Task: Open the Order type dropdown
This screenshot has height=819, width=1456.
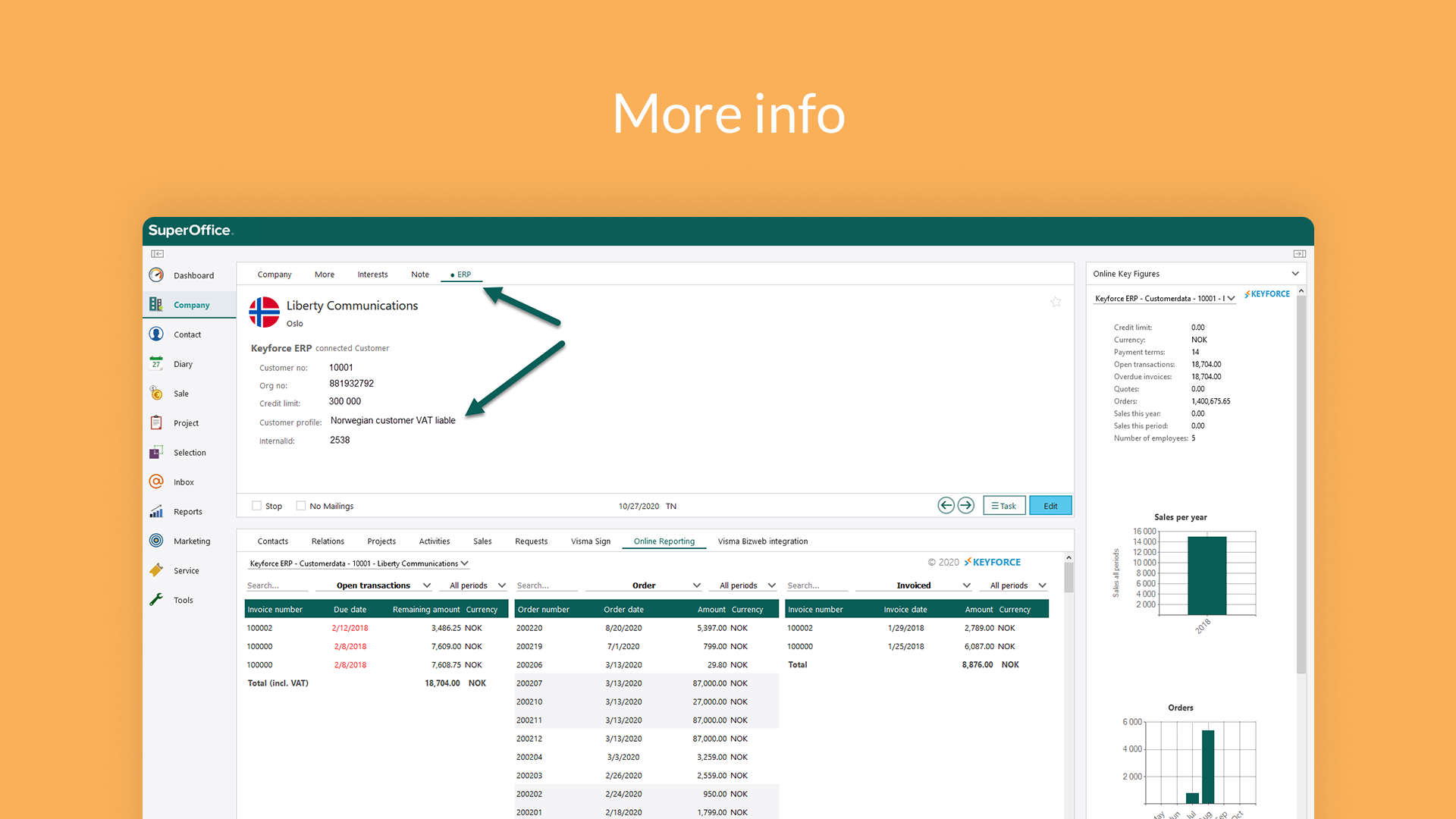Action: pyautogui.click(x=697, y=585)
